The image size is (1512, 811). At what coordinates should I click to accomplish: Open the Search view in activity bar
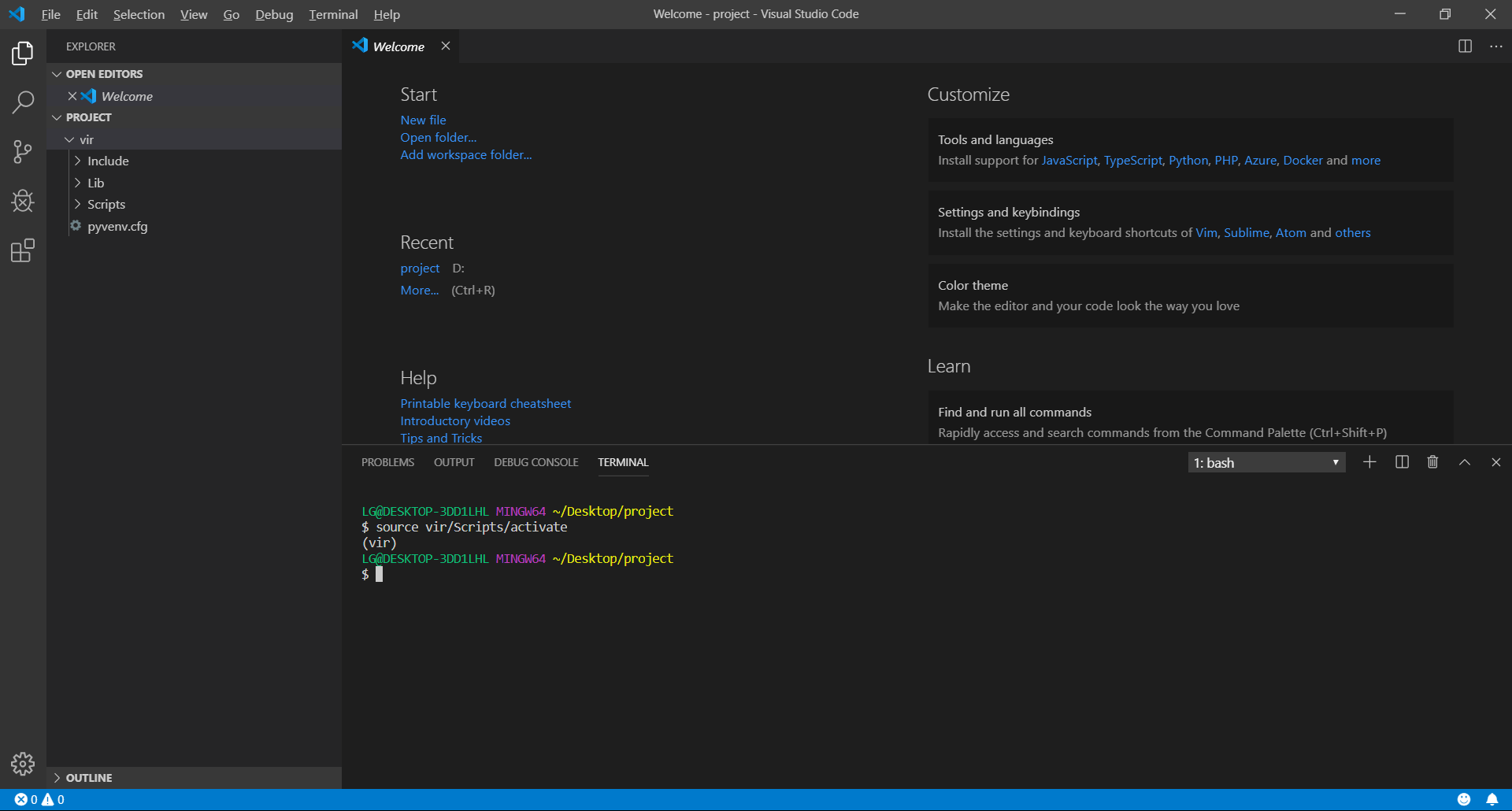coord(23,102)
